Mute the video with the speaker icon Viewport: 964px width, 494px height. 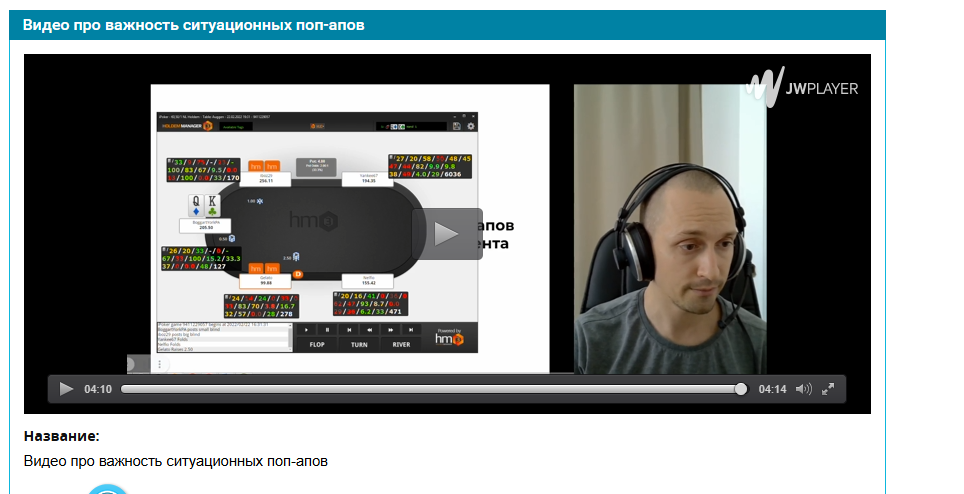tap(804, 389)
